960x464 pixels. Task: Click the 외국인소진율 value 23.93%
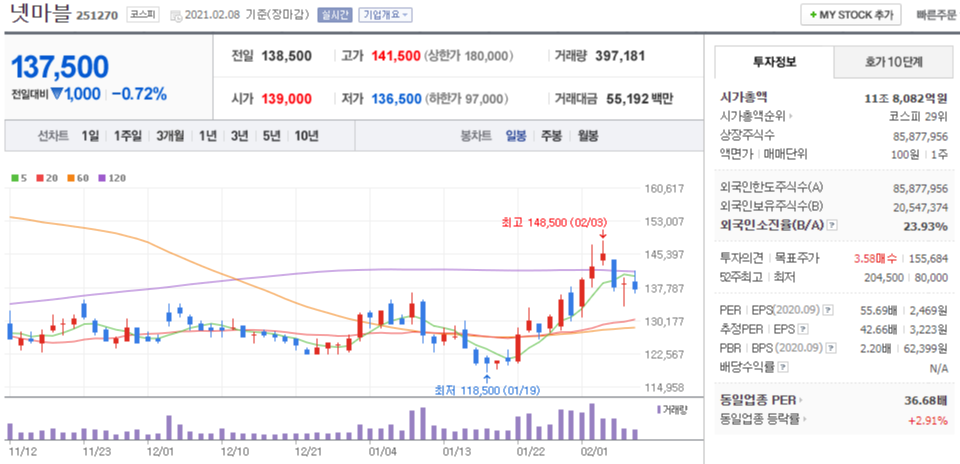click(x=926, y=226)
